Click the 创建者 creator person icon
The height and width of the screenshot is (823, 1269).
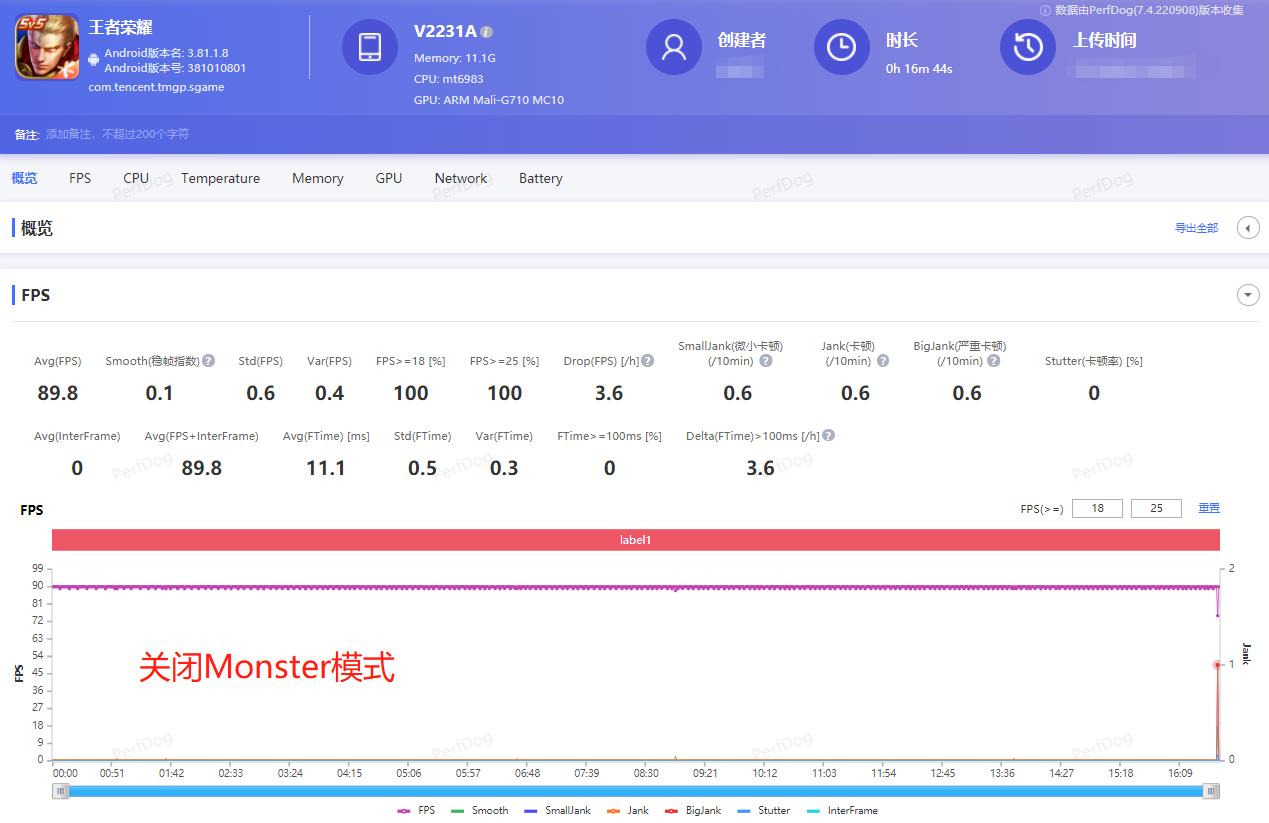click(x=673, y=46)
